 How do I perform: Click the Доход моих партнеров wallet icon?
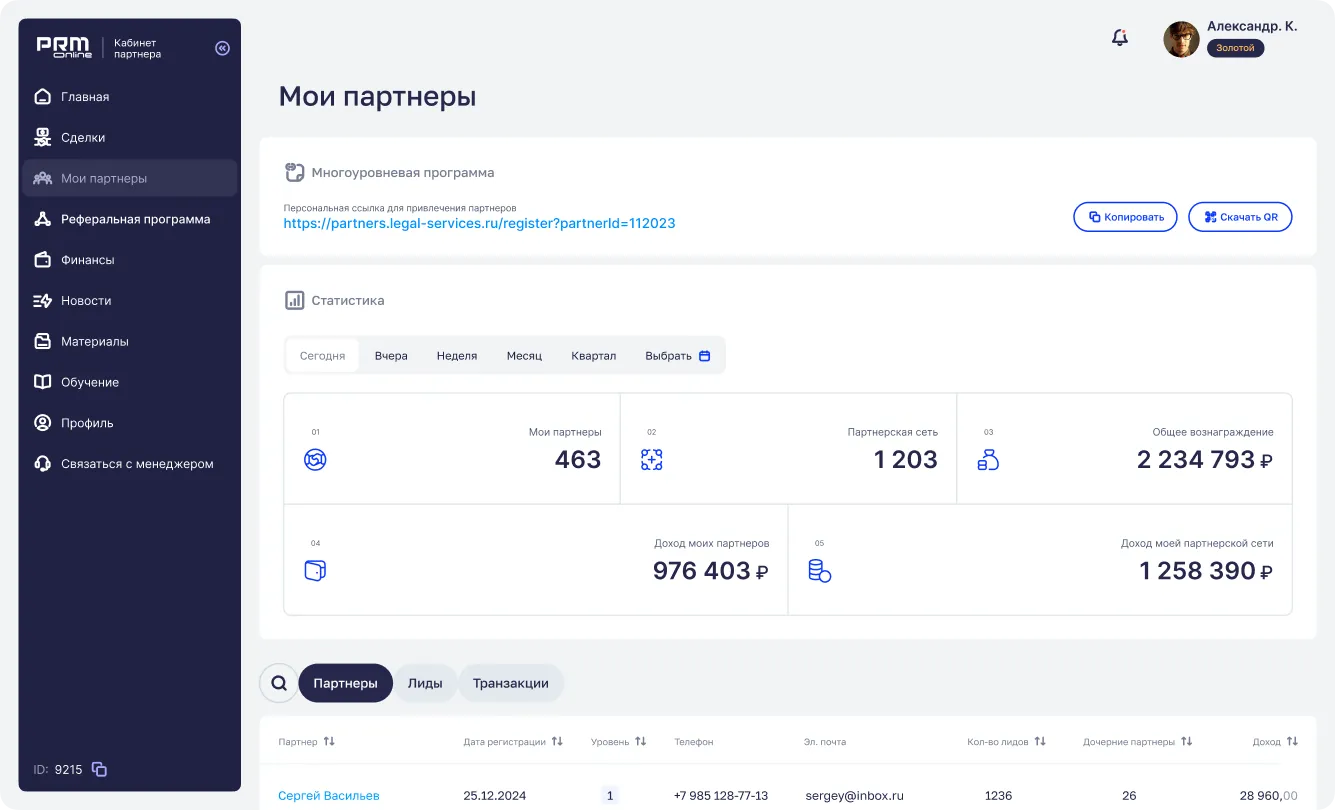coord(315,571)
